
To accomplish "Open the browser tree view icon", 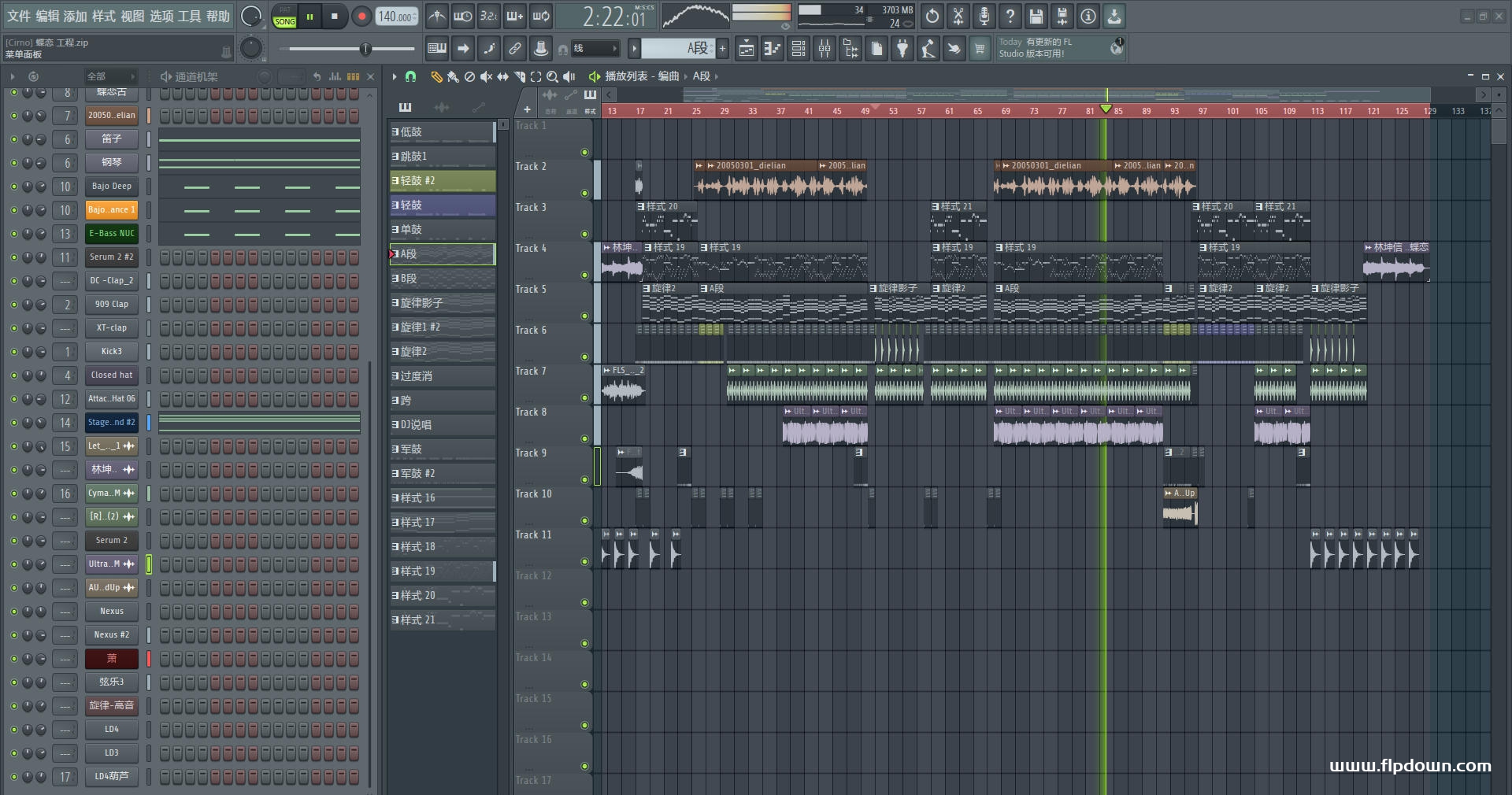I will pyautogui.click(x=850, y=49).
